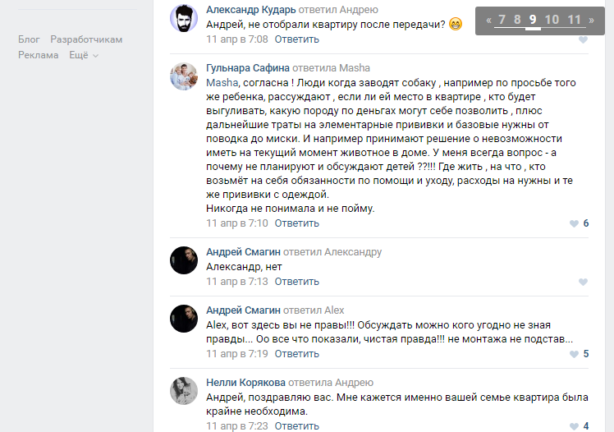Image resolution: width=614 pixels, height=432 pixels.
Task: Like Нелли Корякова's comment heart icon
Action: (574, 426)
